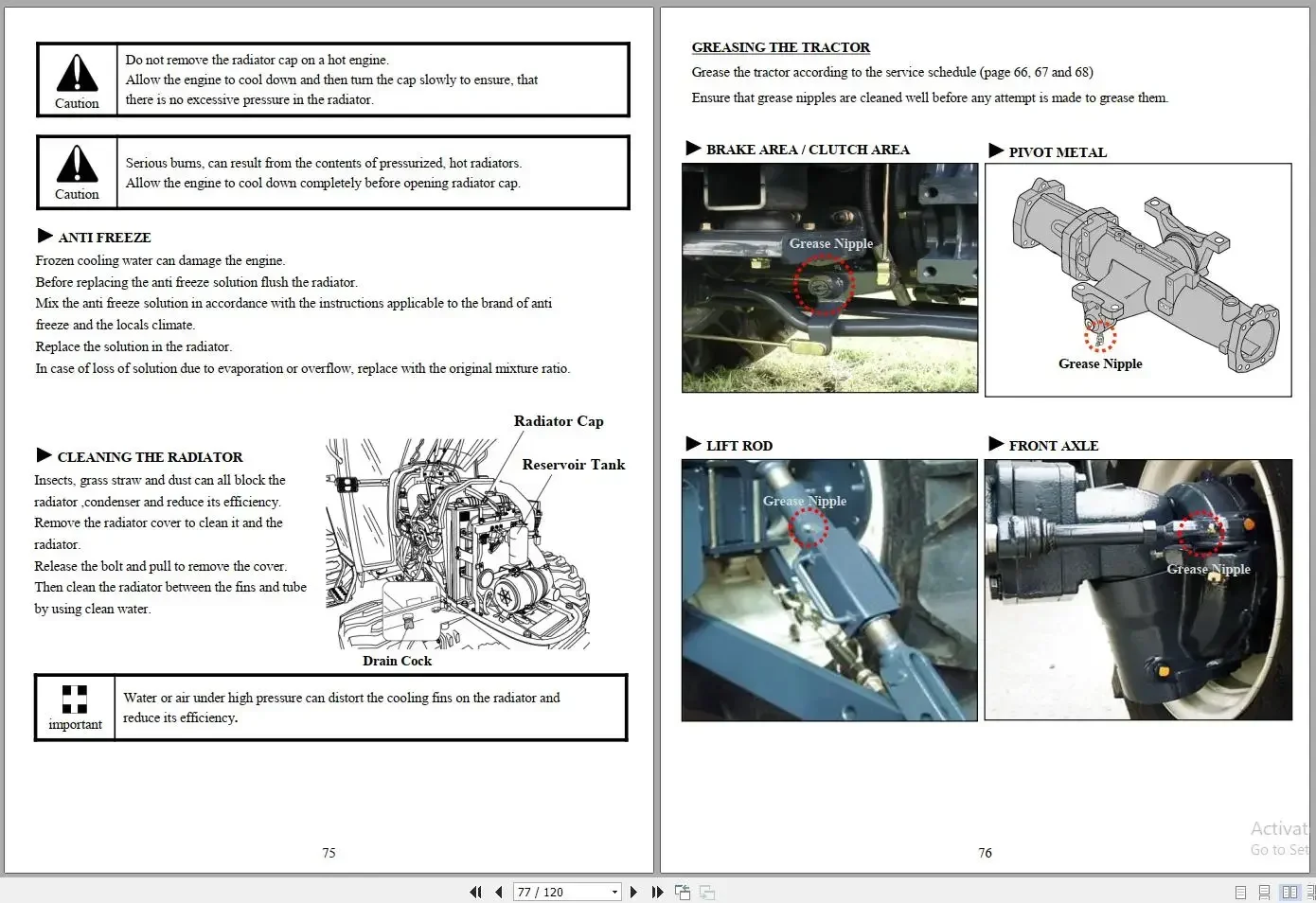Enable continuous scrolling page mode
This screenshot has width=1316, height=903.
[1264, 892]
